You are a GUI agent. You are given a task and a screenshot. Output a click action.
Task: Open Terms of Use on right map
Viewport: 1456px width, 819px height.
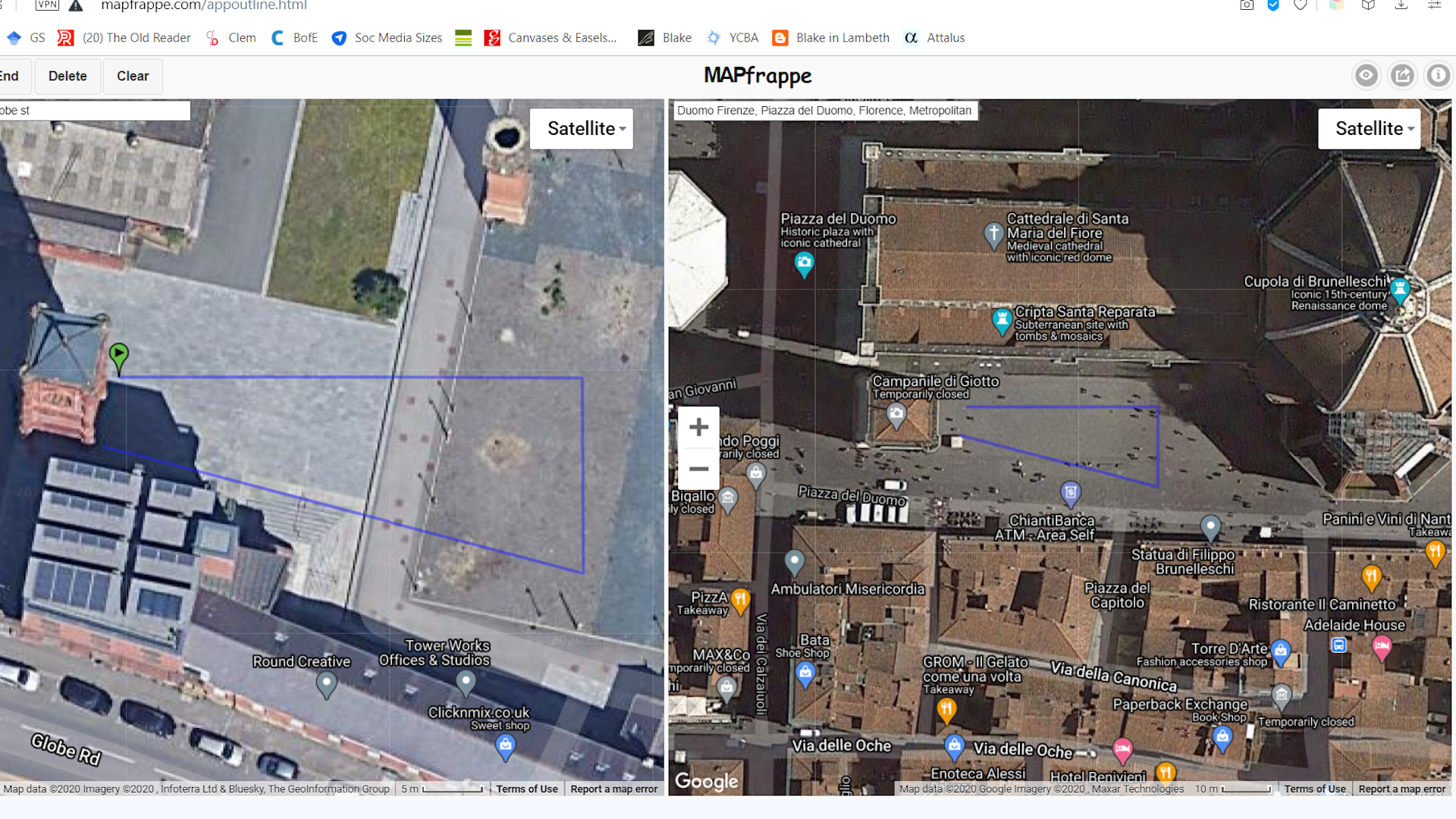(x=1315, y=789)
